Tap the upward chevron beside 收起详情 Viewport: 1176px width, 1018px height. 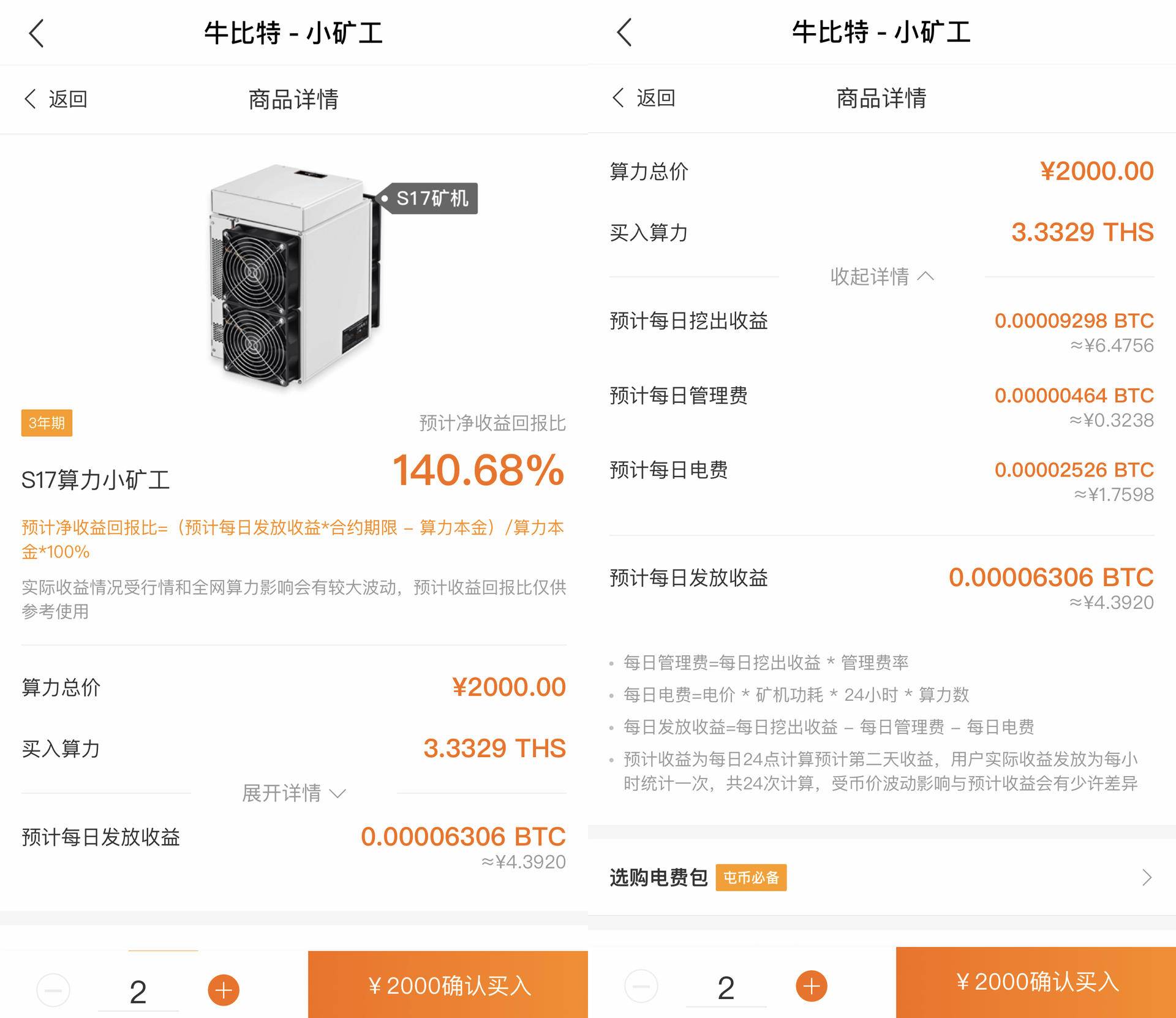coord(925,276)
